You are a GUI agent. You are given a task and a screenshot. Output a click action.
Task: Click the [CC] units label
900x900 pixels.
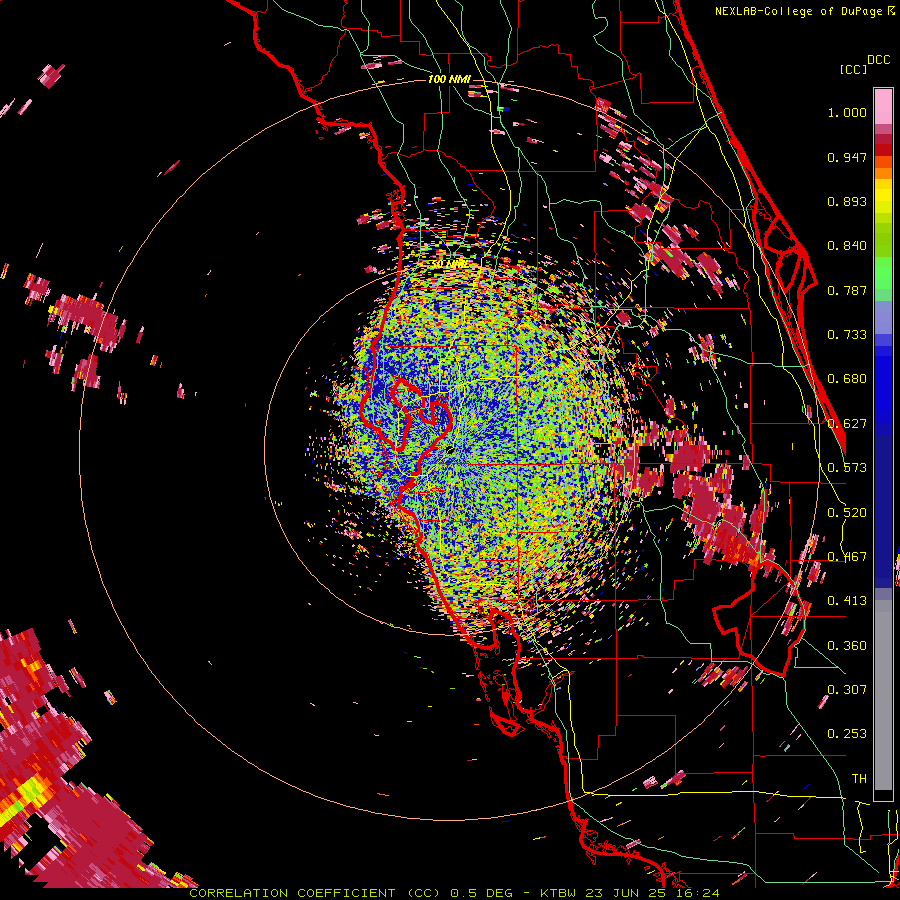854,69
